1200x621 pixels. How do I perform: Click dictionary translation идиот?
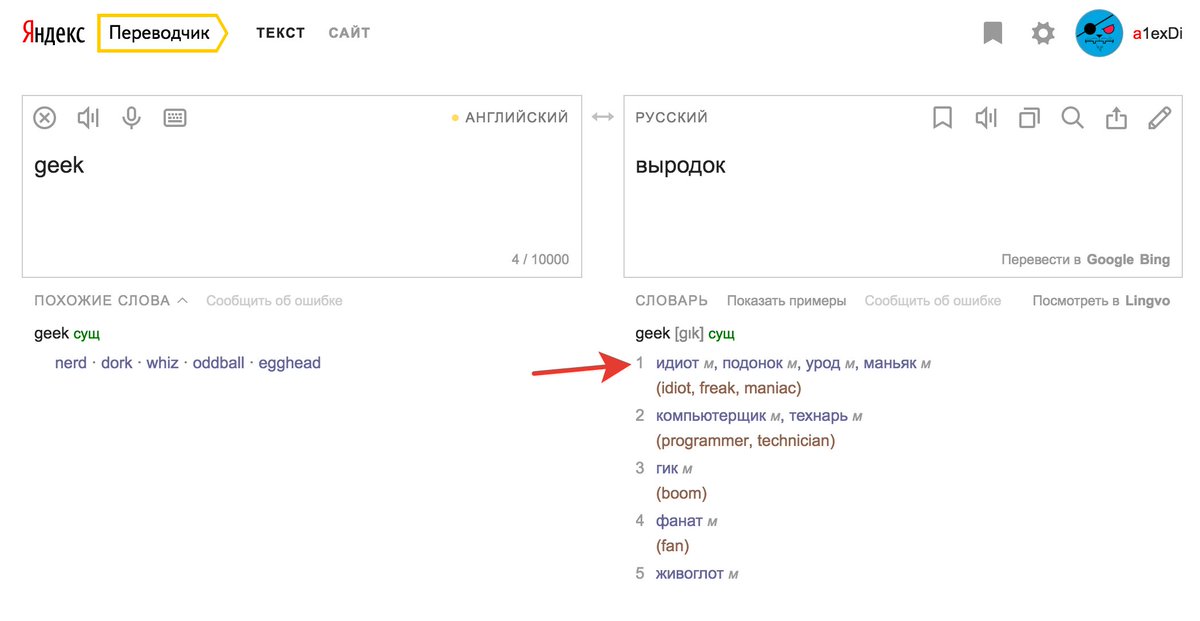click(677, 363)
